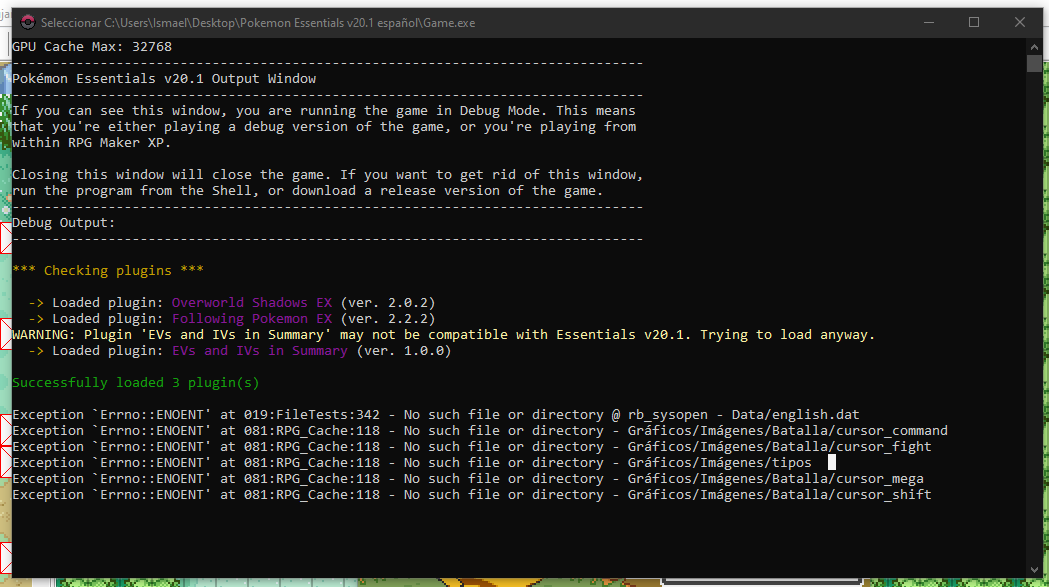1049x587 pixels.
Task: Minimize the Game.exe console window
Action: (926, 22)
